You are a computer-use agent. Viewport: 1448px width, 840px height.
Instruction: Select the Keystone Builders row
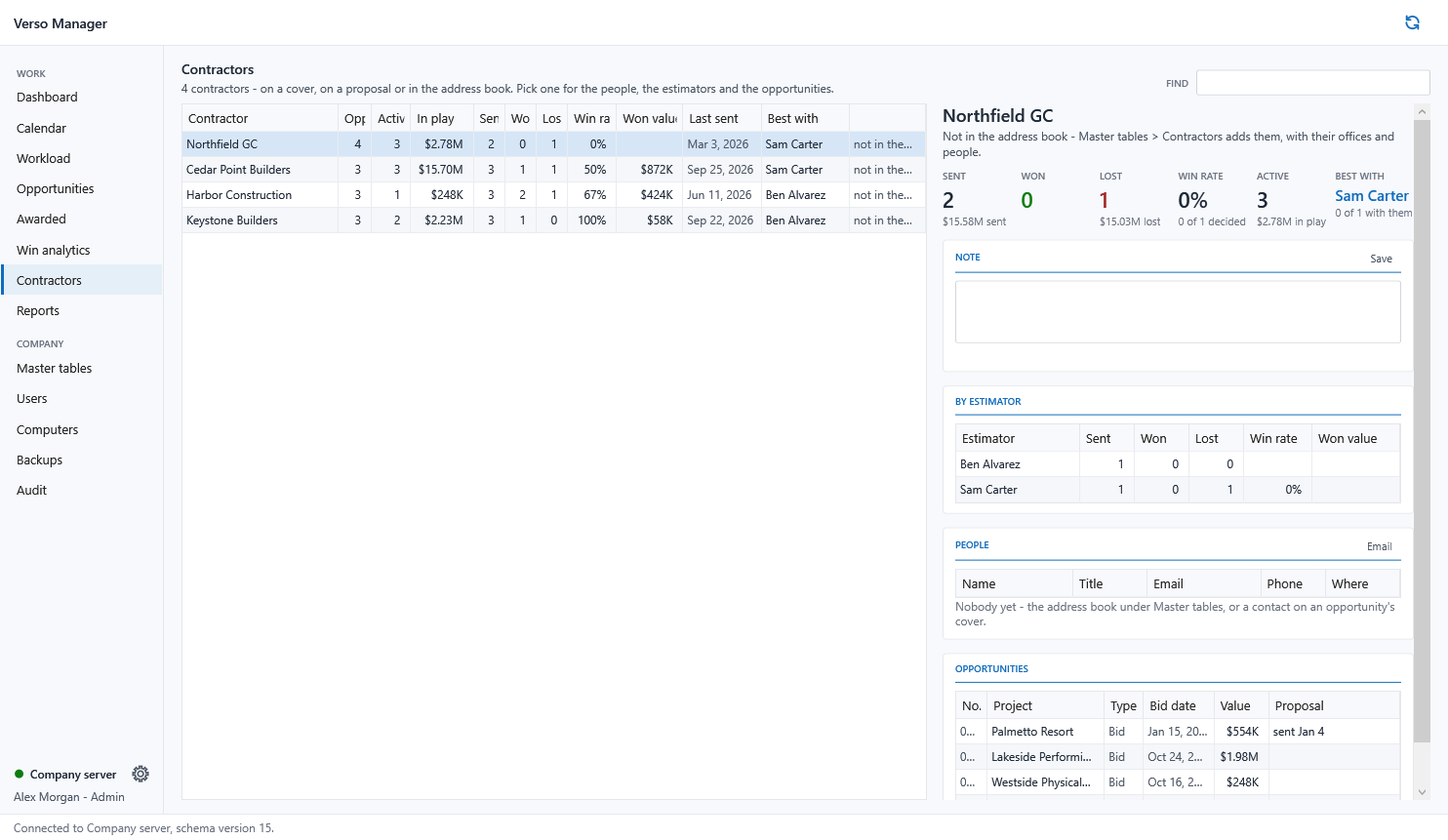point(553,220)
